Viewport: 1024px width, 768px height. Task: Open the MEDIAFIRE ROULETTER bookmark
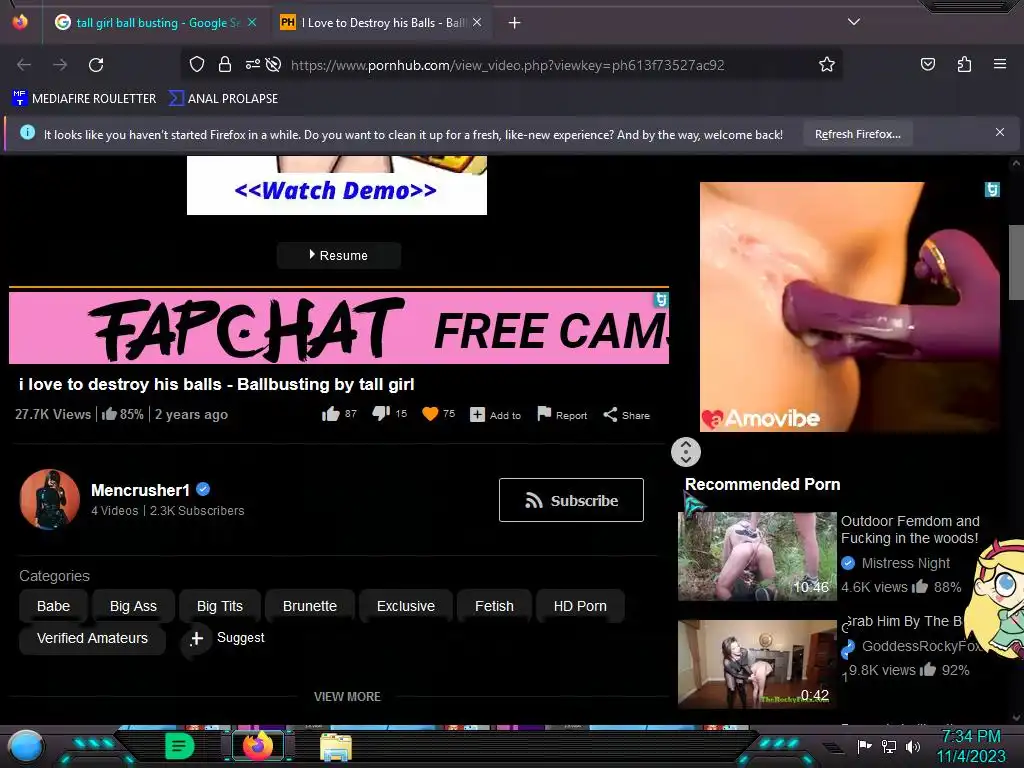pyautogui.click(x=84, y=99)
